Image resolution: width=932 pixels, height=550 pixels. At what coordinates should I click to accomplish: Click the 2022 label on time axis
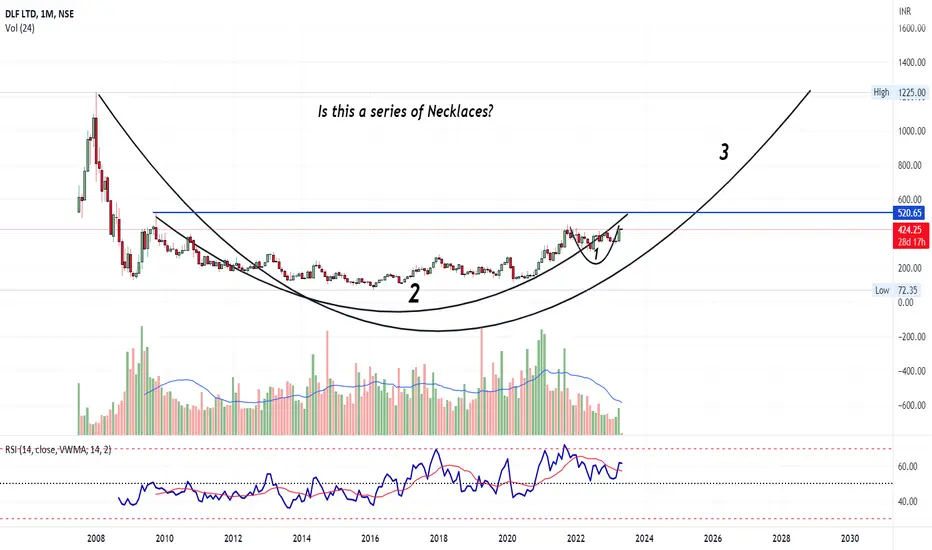click(575, 539)
